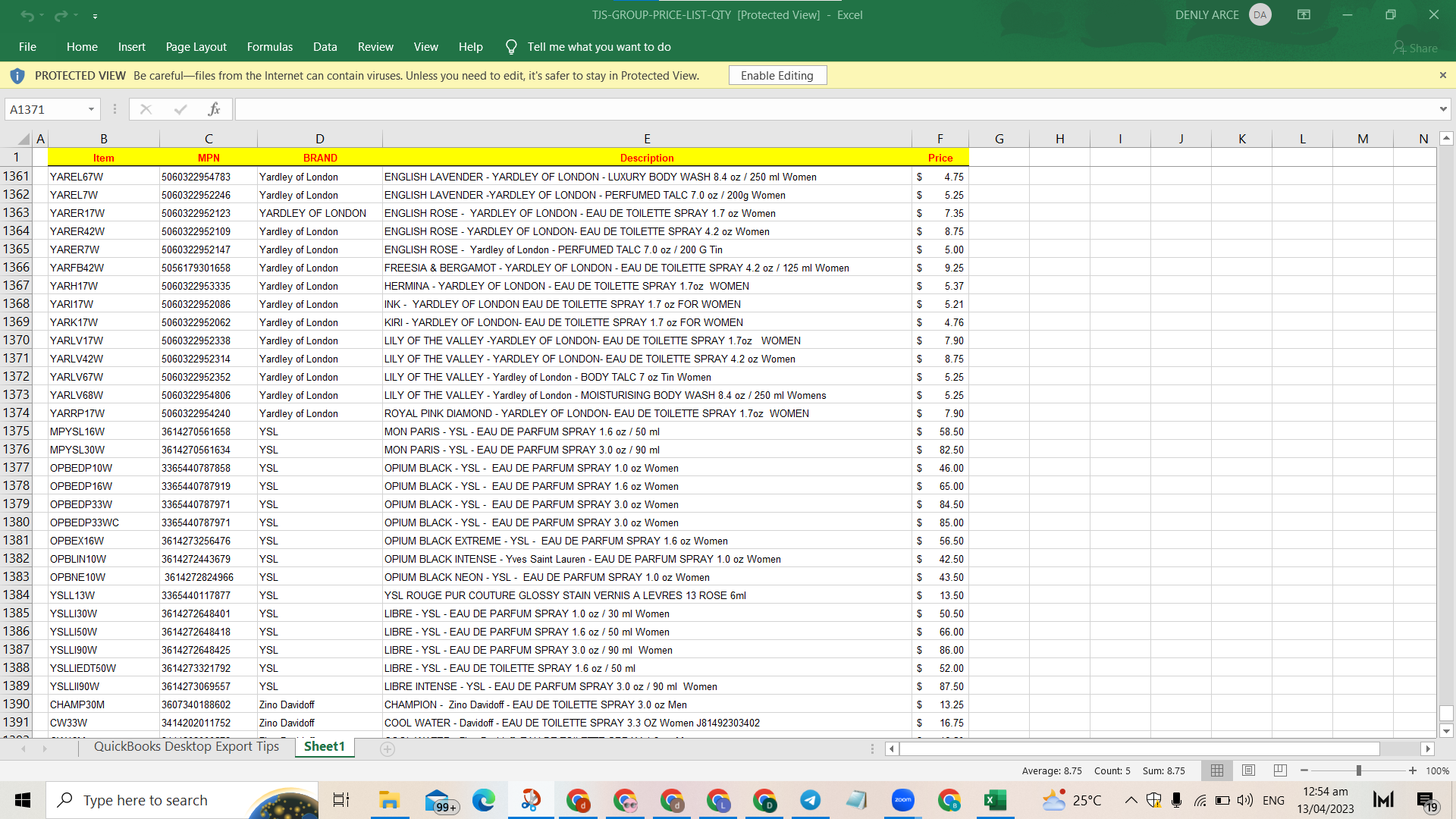Click the Protected View shield icon
This screenshot has width=1456, height=819.
click(17, 76)
